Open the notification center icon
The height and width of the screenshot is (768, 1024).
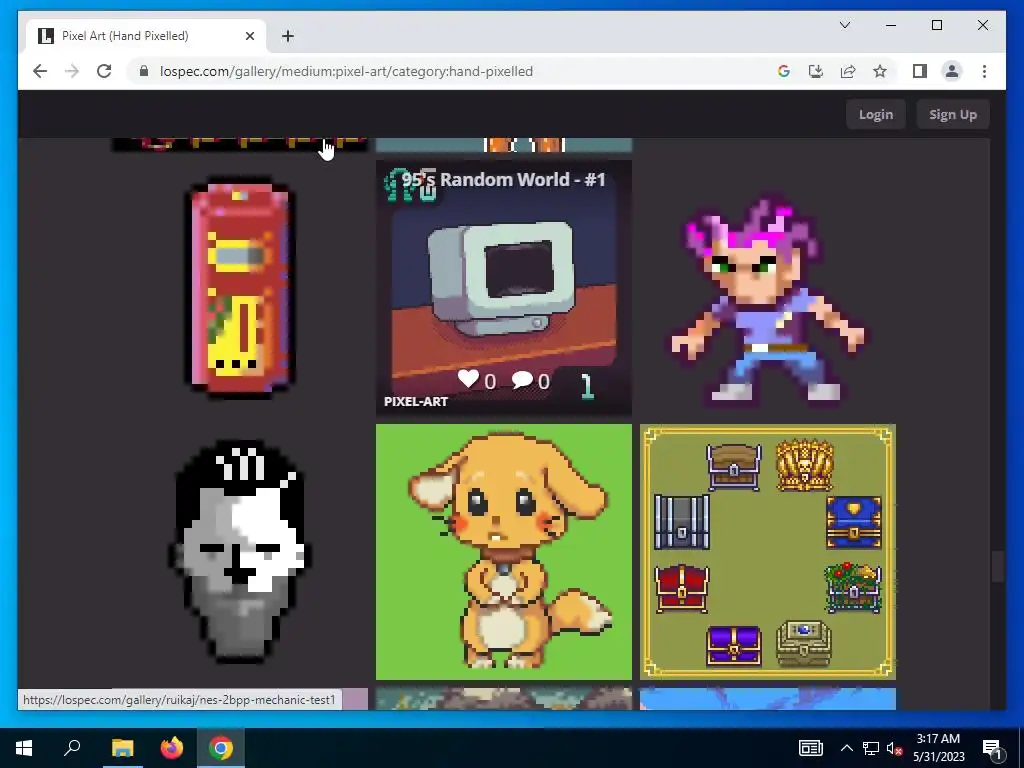pos(992,748)
